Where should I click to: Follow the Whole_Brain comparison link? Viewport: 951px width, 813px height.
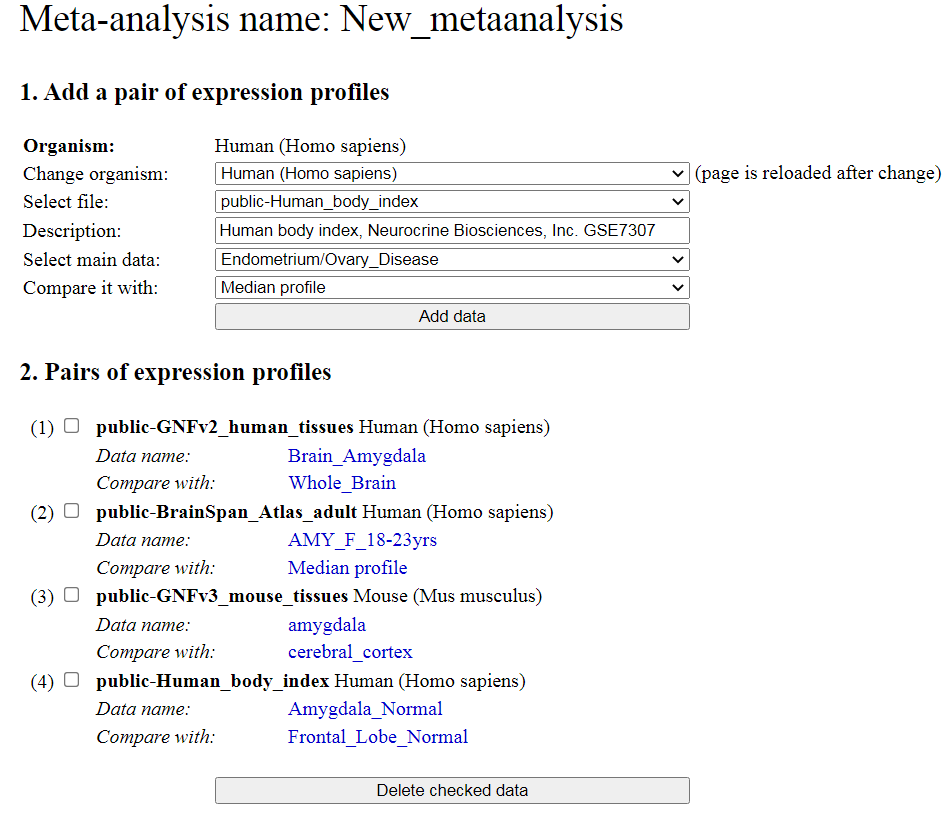tap(342, 483)
